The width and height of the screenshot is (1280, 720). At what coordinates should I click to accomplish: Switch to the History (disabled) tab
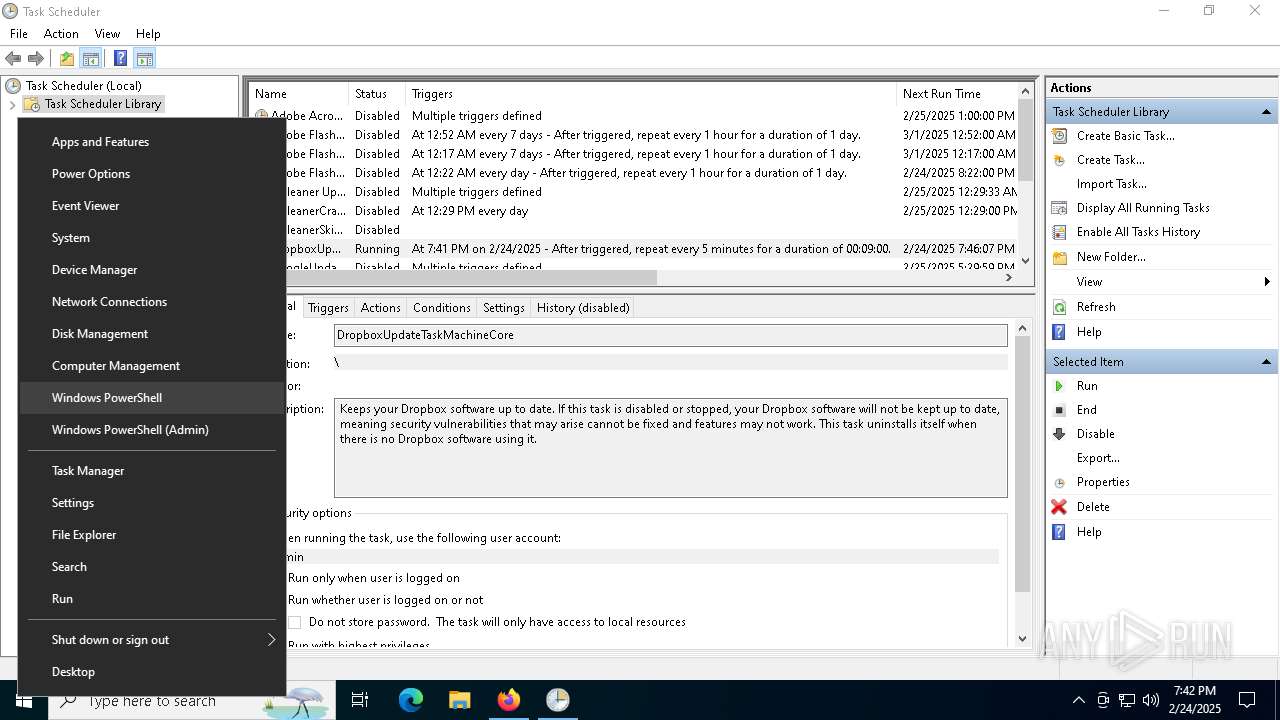point(583,308)
